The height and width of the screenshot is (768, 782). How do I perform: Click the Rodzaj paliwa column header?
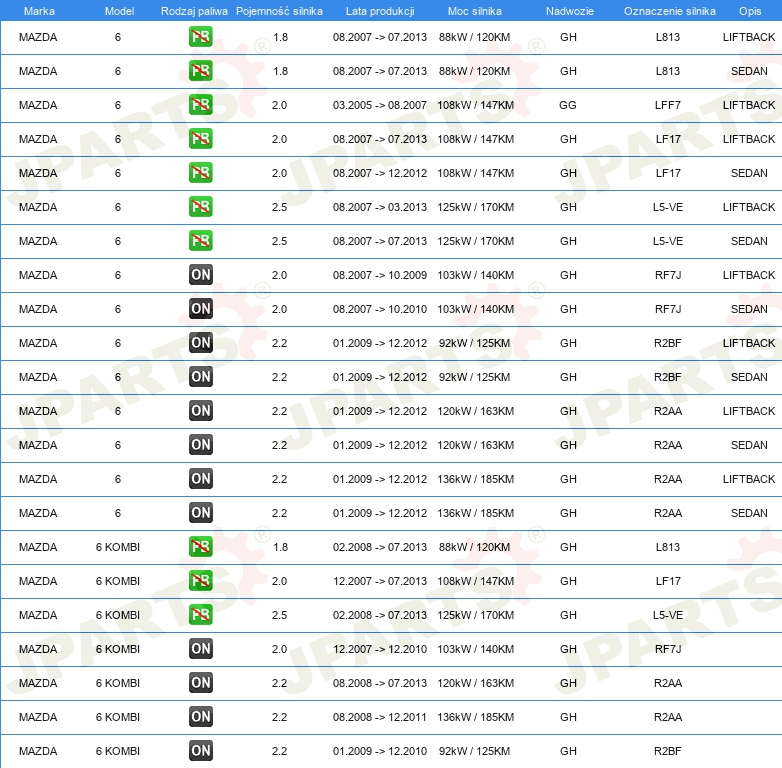(194, 11)
